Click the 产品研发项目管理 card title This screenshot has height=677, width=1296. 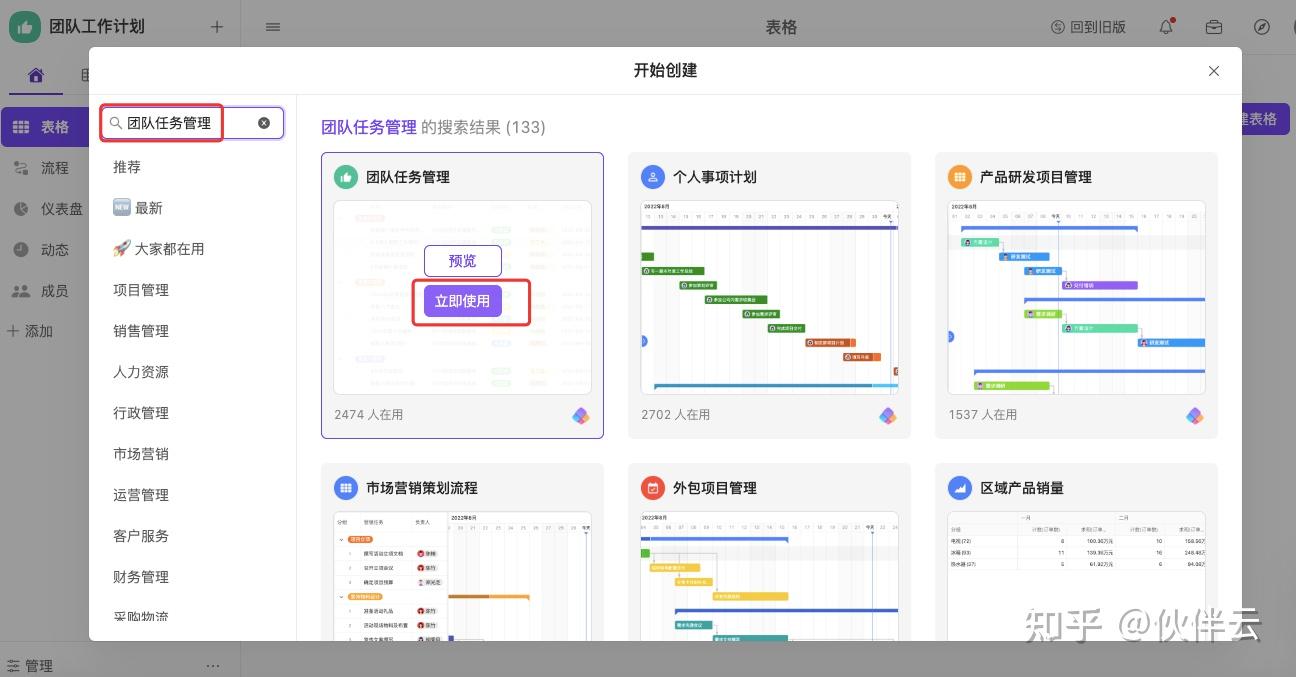coord(1036,177)
